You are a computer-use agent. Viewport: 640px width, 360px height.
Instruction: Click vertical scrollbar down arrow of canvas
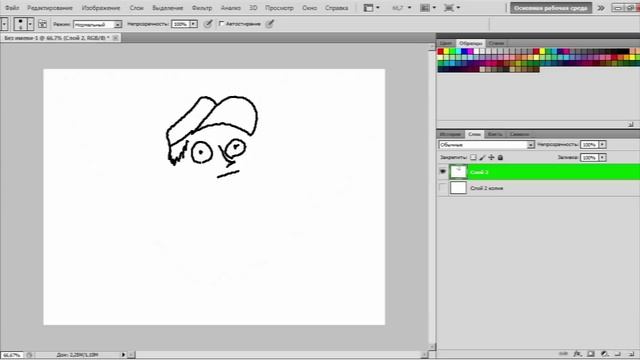tap(432, 347)
